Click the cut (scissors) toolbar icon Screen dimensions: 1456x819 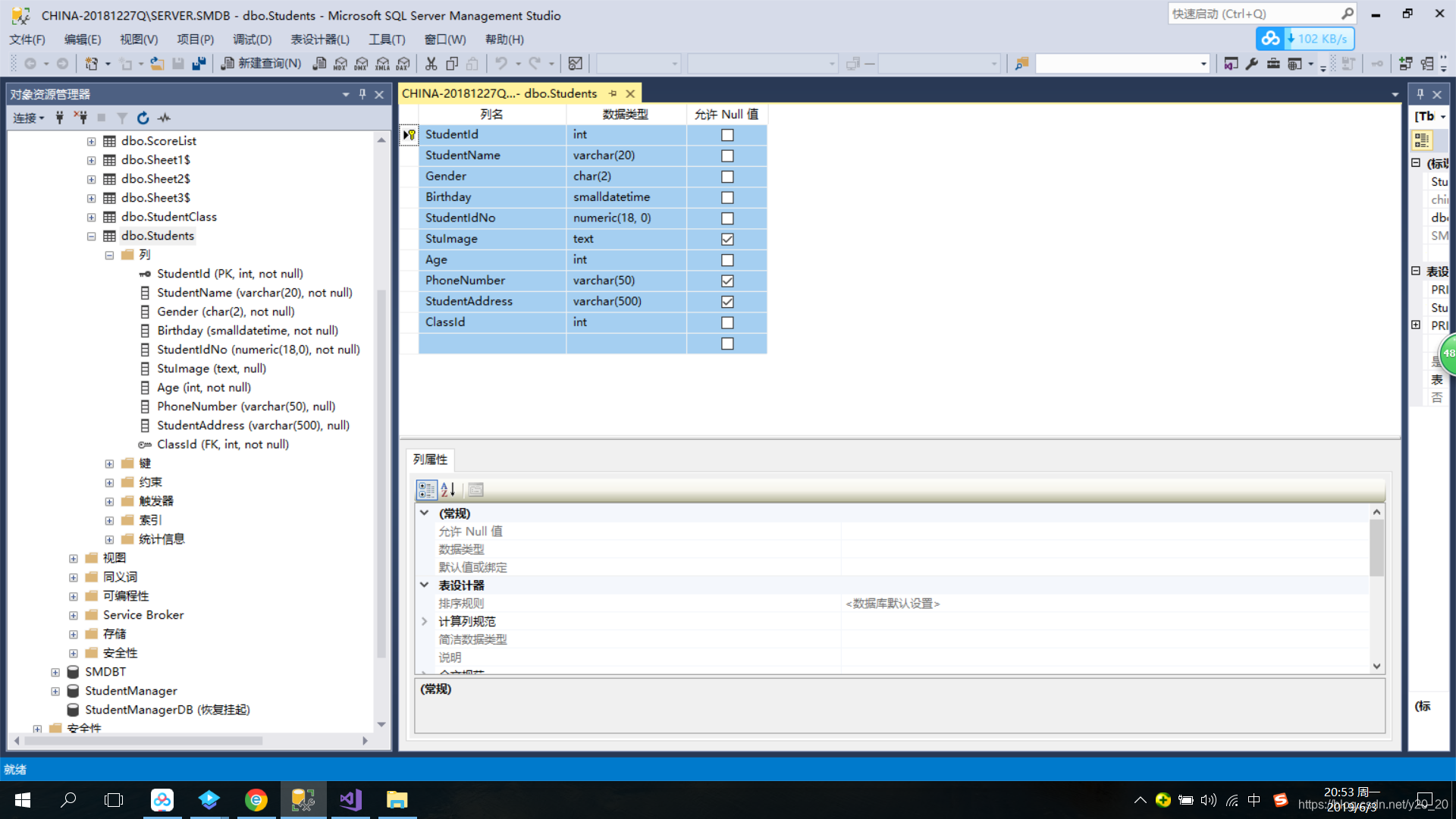(x=431, y=64)
